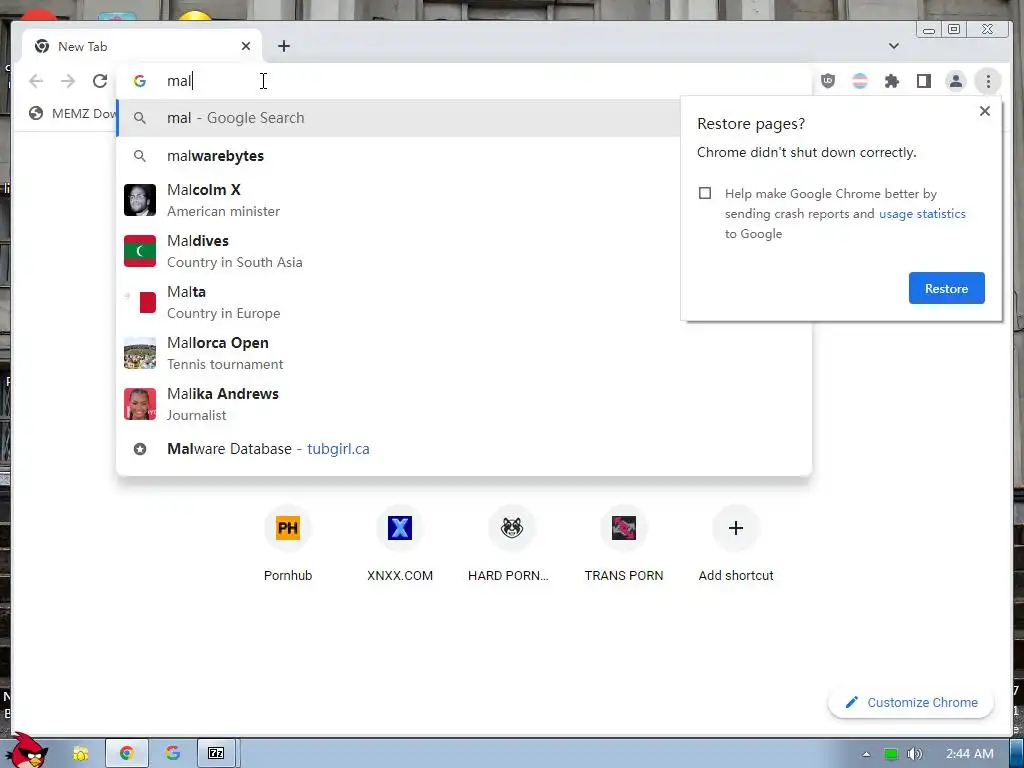Image resolution: width=1024 pixels, height=768 pixels.
Task: Focus the address bar containing 'mal'
Action: [464, 81]
